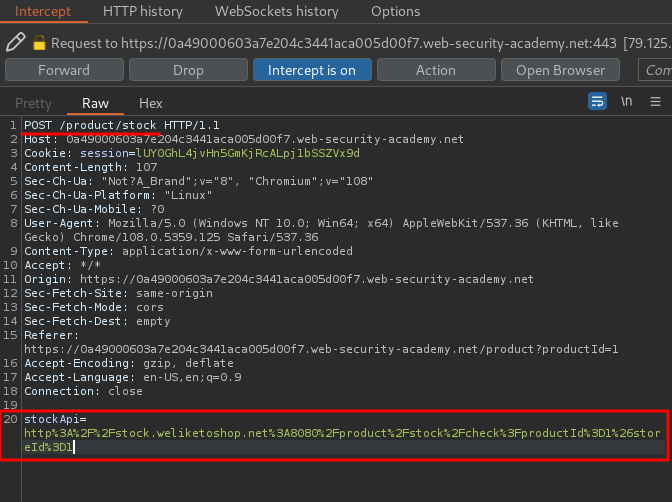Click the padlock HTTPS icon
Viewport: 672px width, 502px height.
pyautogui.click(x=39, y=43)
